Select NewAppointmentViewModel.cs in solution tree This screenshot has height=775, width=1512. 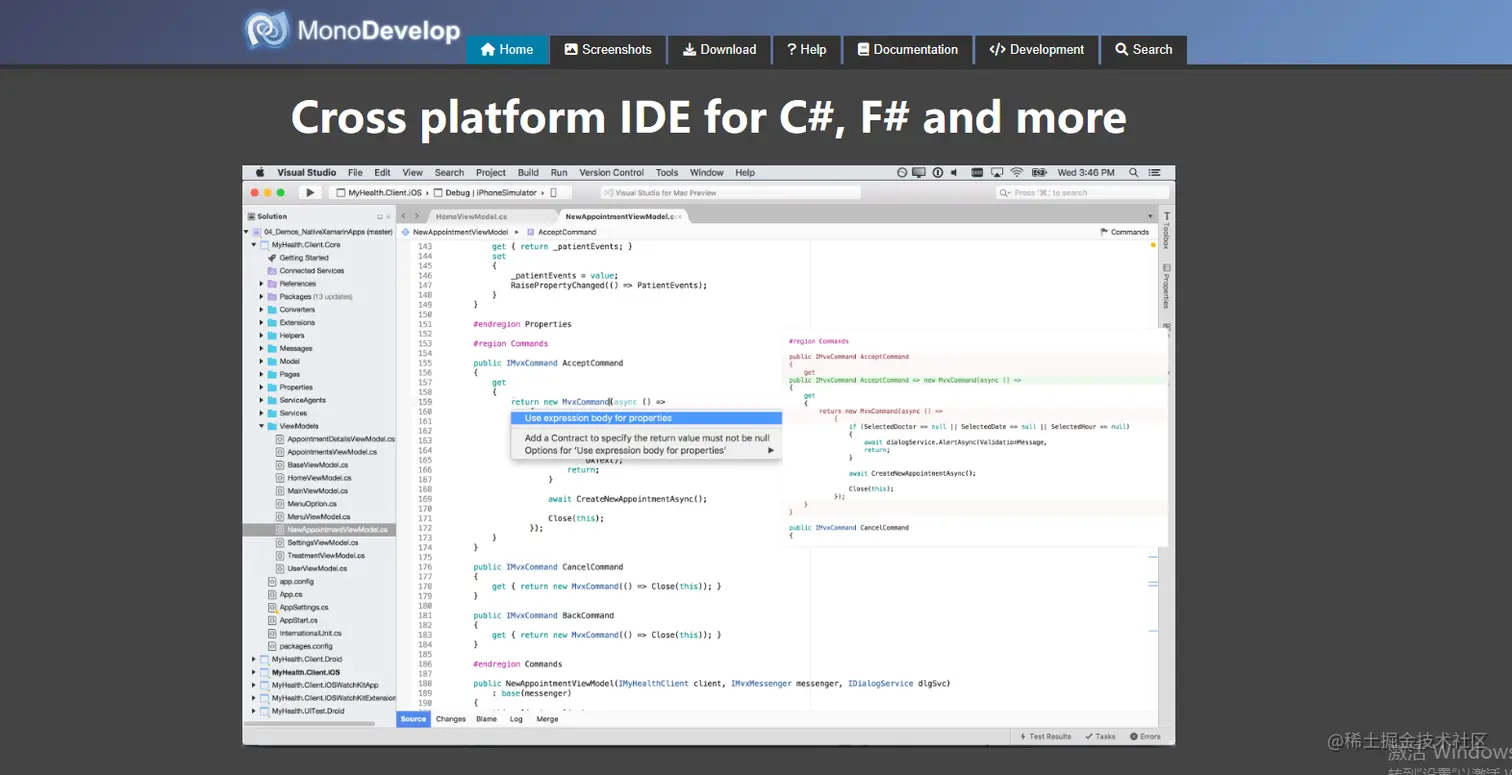coord(336,530)
